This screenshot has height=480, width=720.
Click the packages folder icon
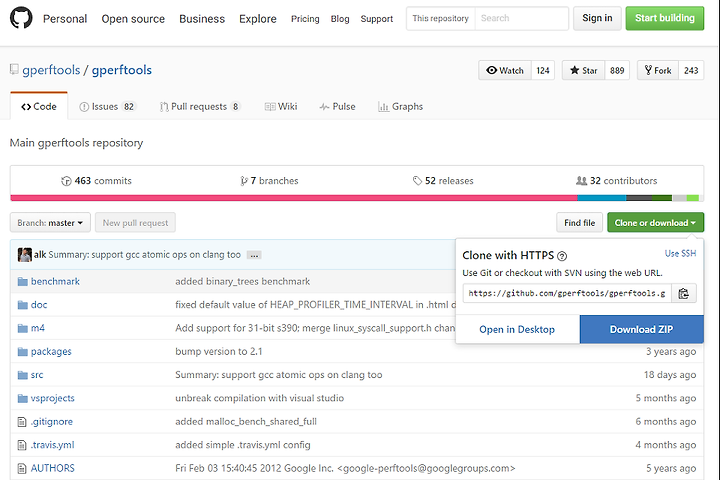point(22,352)
